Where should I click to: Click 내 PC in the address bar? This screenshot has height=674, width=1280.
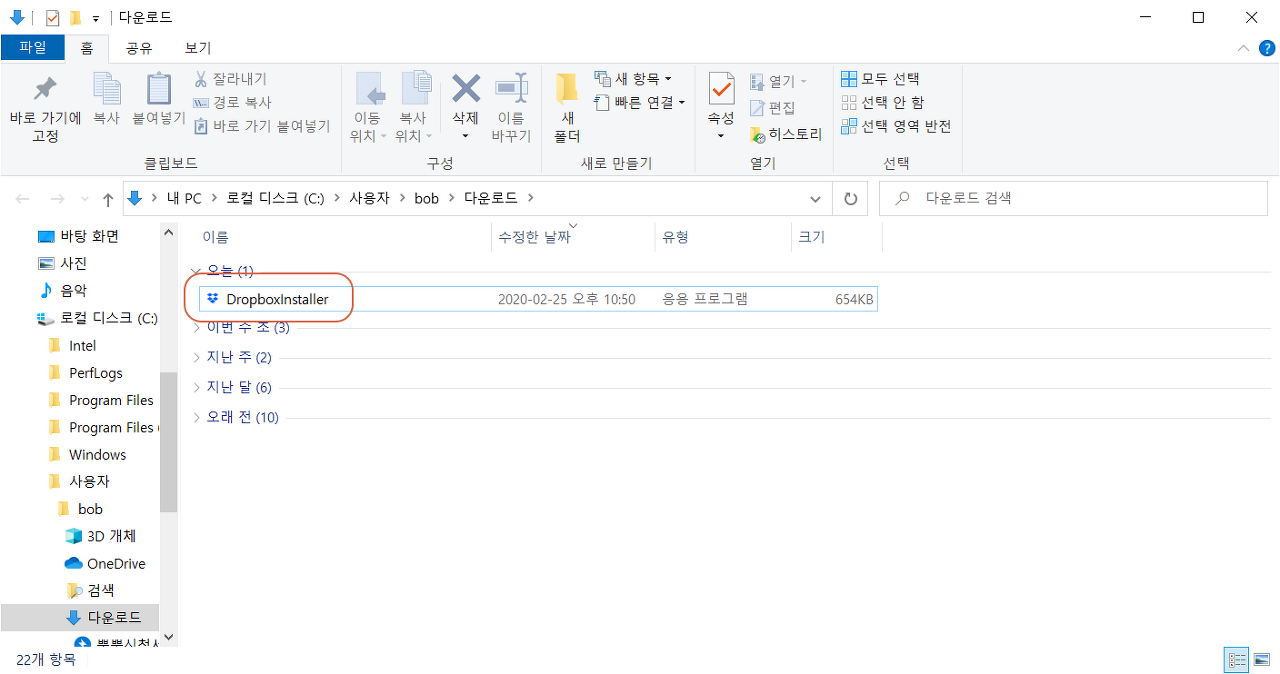point(184,198)
